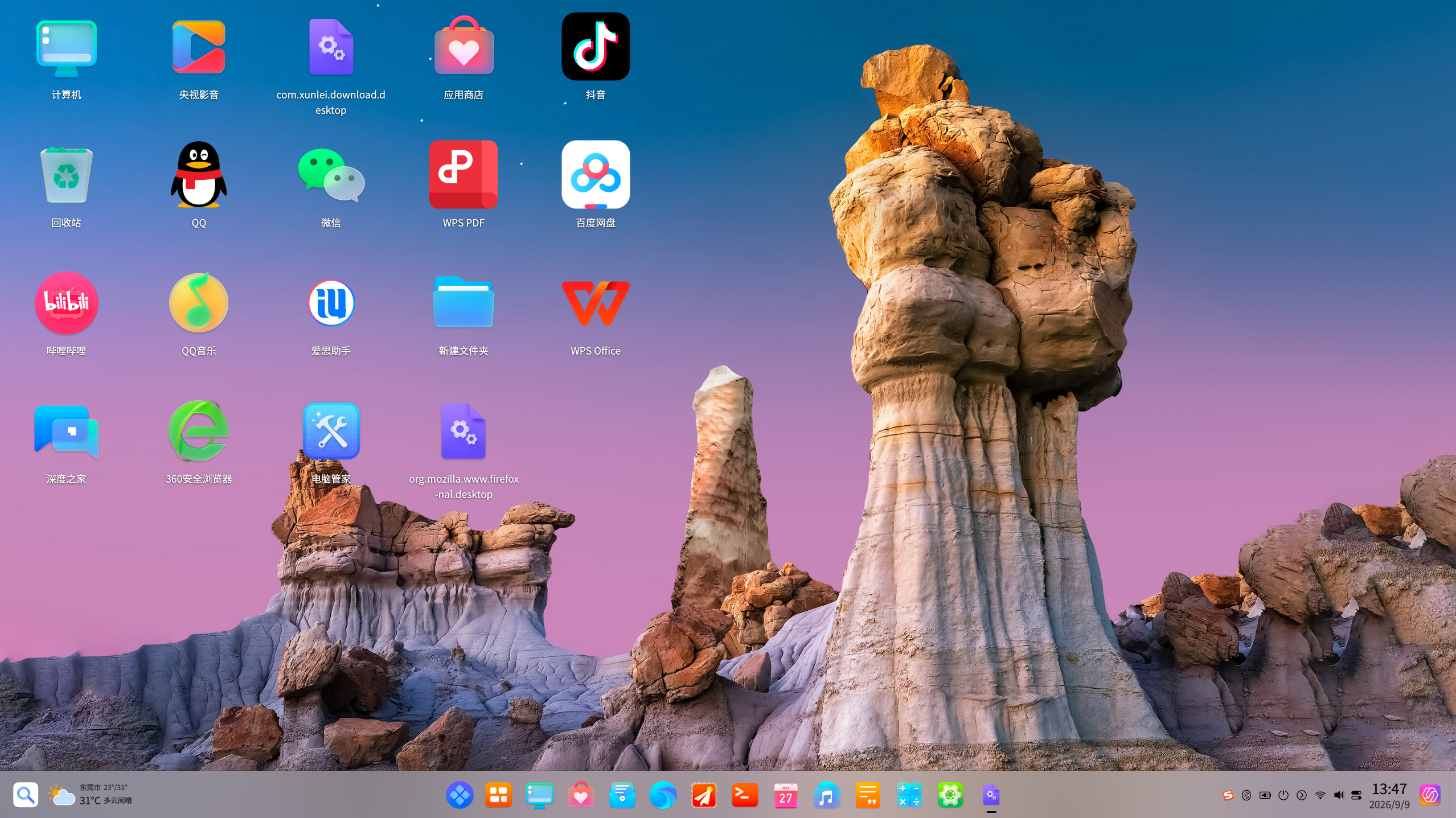The width and height of the screenshot is (1456, 818).
Task: Open the Wi-Fi network tray icon
Action: 1320,795
